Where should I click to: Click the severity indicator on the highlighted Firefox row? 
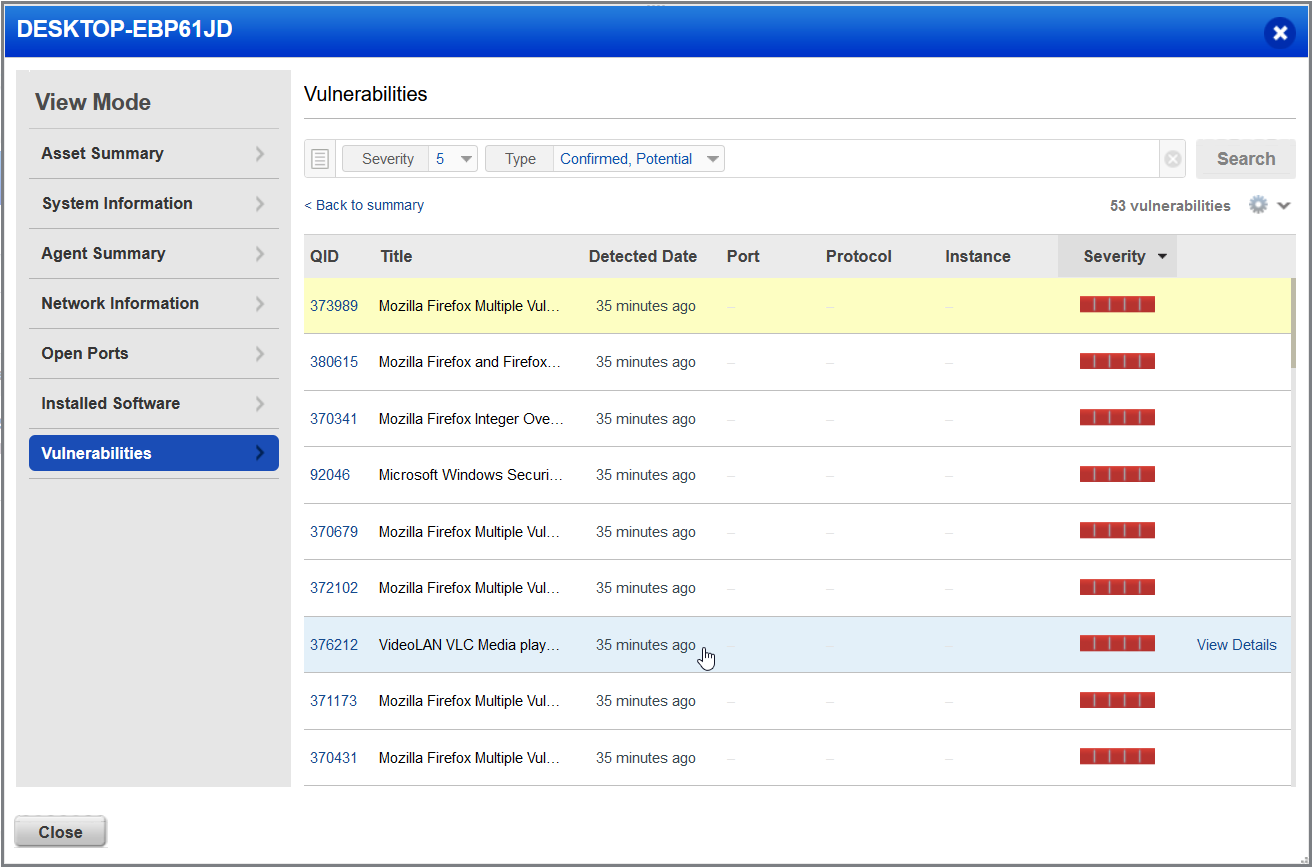pyautogui.click(x=1117, y=303)
